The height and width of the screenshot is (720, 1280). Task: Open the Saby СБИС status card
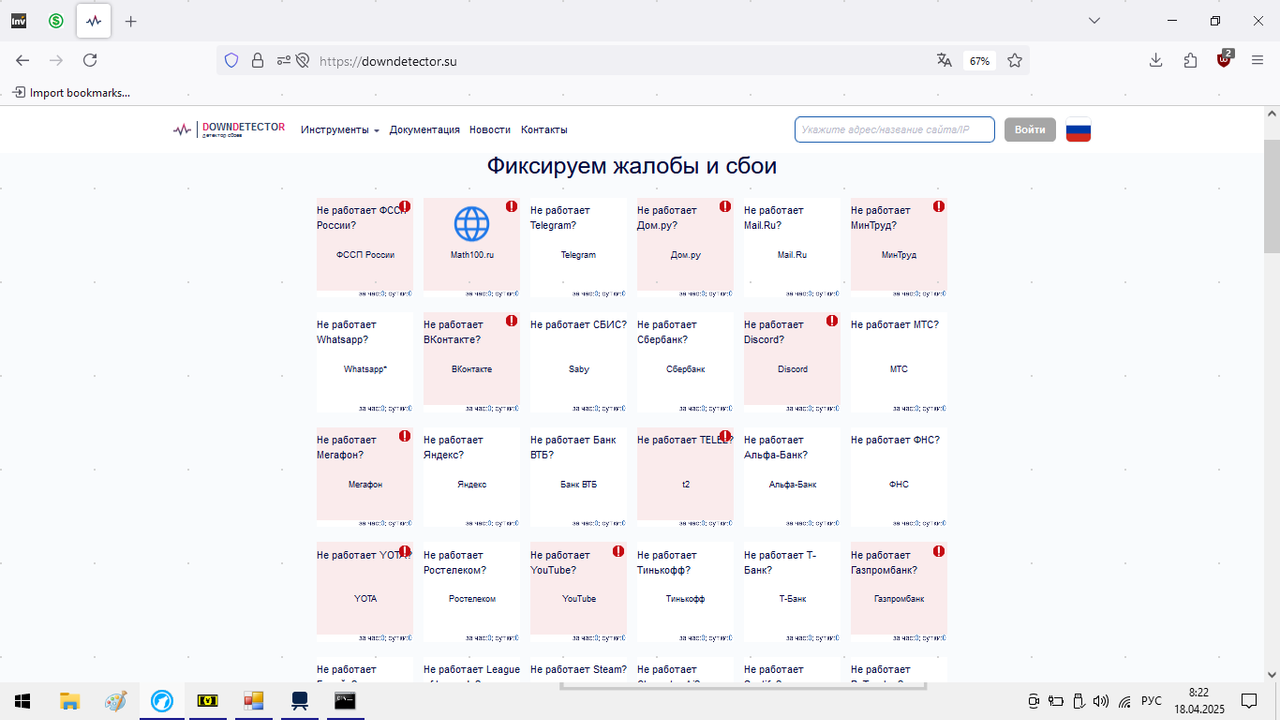[578, 362]
